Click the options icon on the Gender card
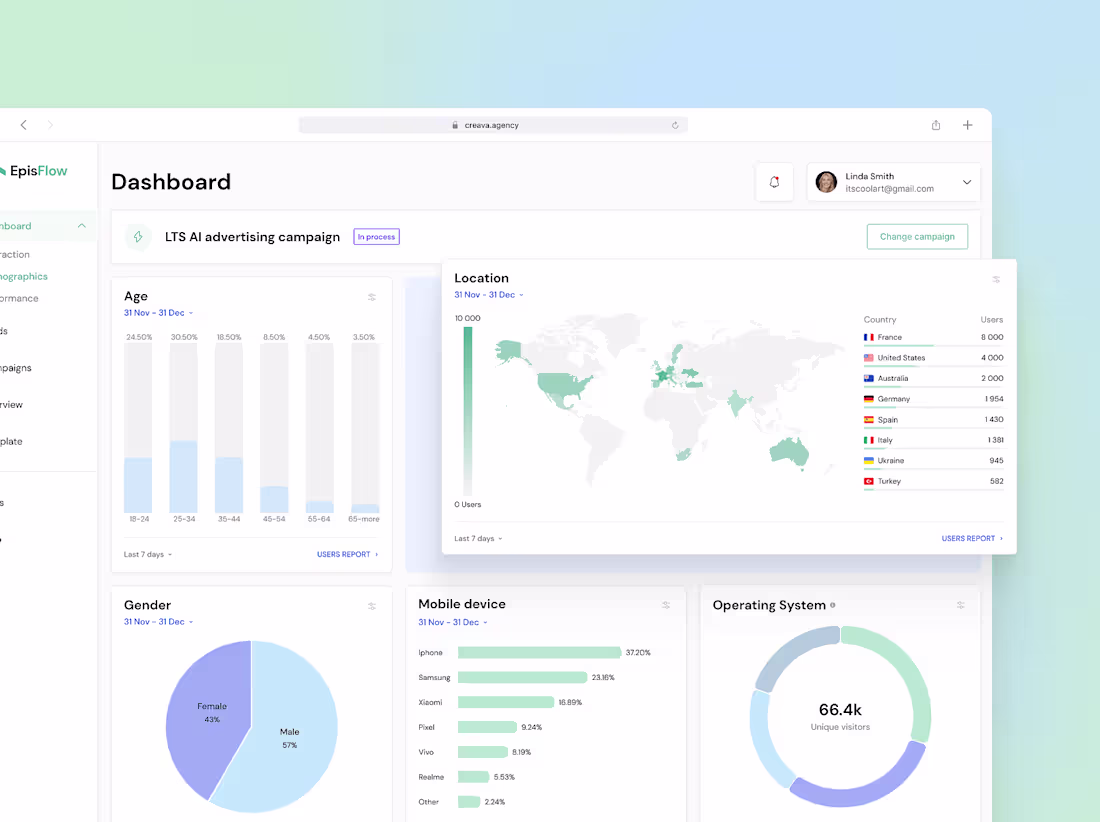Image resolution: width=1100 pixels, height=822 pixels. click(x=372, y=605)
